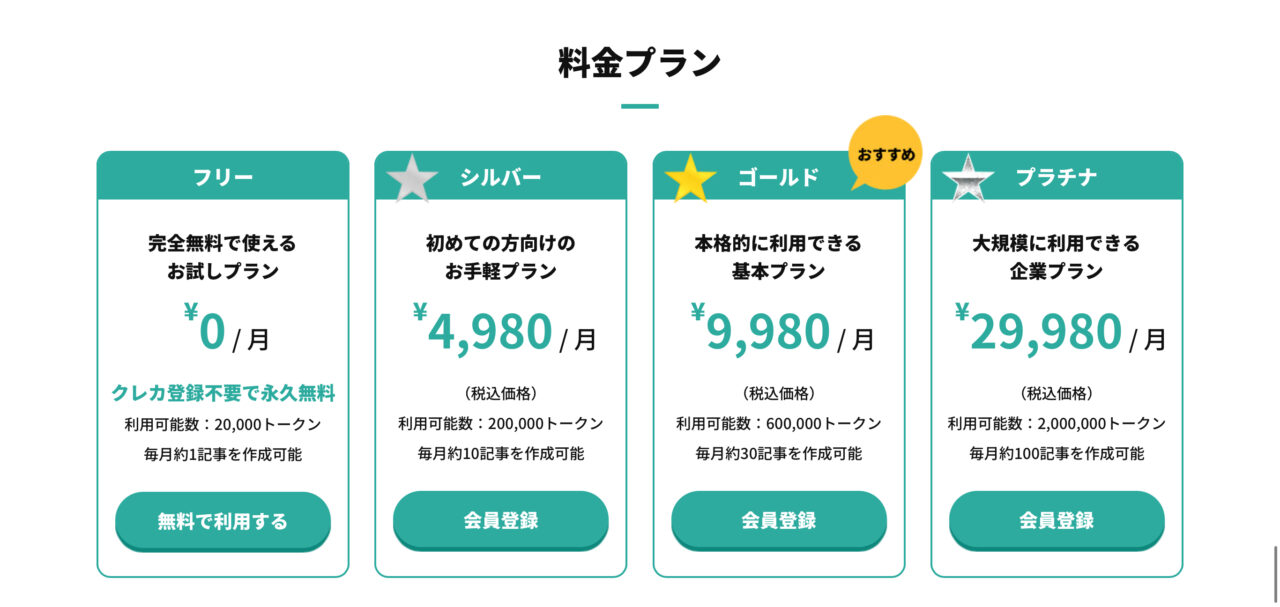This screenshot has width=1280, height=607.
Task: Click the platinum star icon on プラチナ plan
Action: 966,176
